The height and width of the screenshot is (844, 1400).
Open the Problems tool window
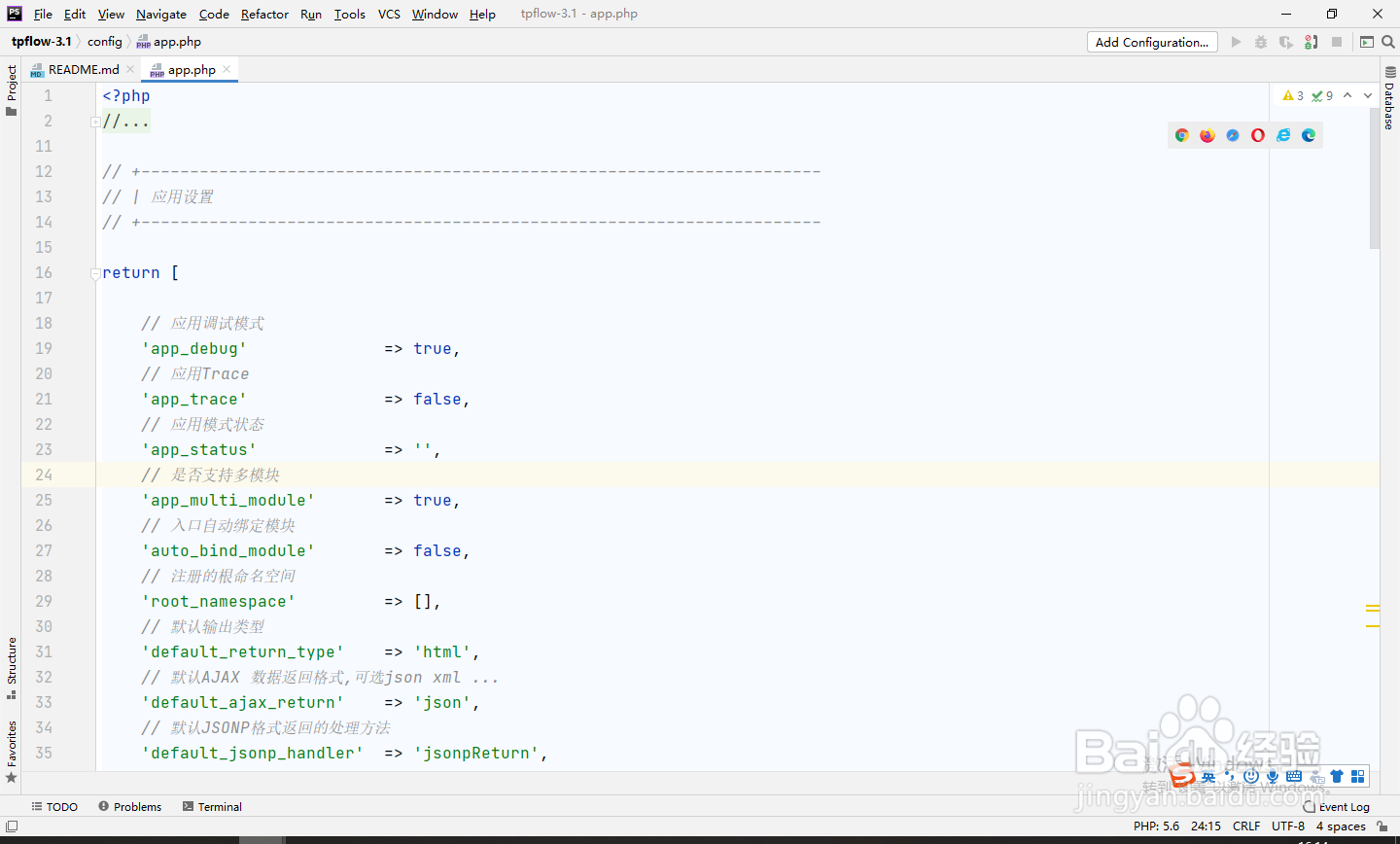tap(130, 806)
